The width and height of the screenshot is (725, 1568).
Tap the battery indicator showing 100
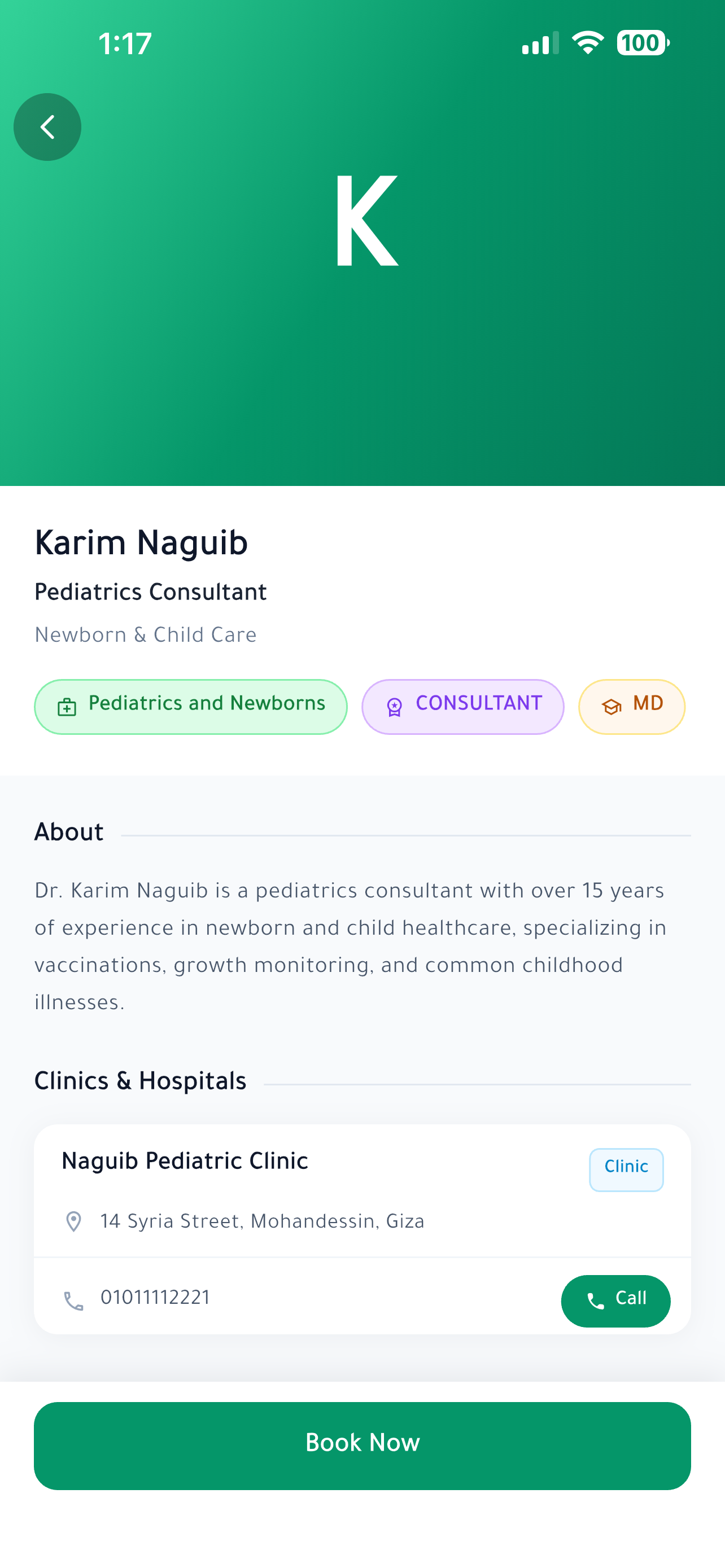(x=643, y=42)
